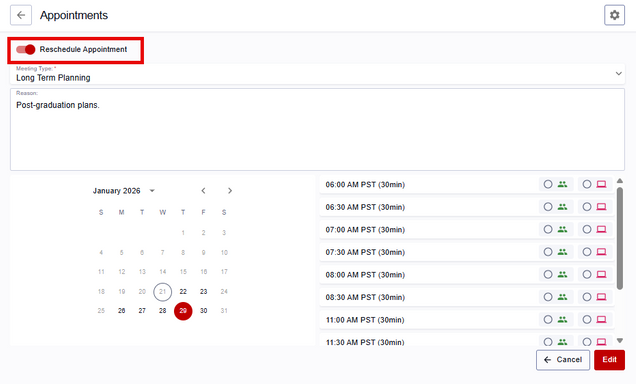Click the people icon on 11:00 AM row
This screenshot has width=636, height=384.
(x=562, y=320)
